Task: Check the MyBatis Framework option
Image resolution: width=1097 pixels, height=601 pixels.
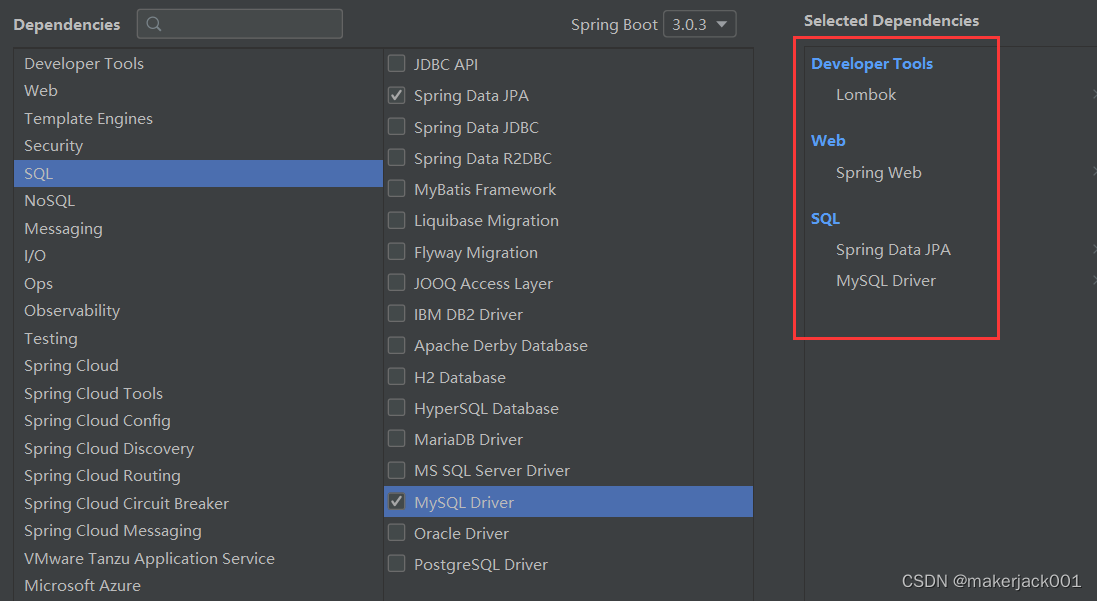Action: pos(397,189)
